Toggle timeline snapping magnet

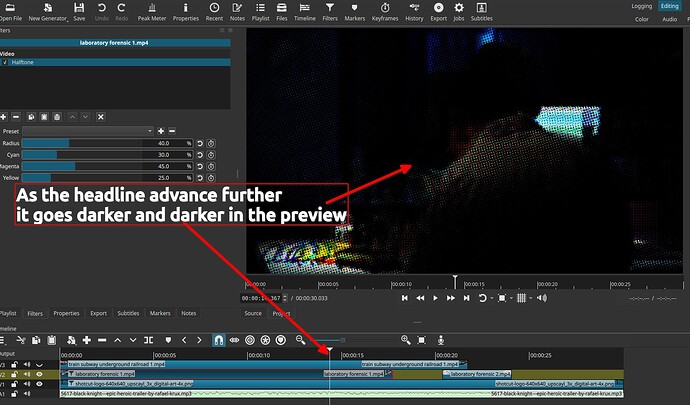pyautogui.click(x=218, y=340)
